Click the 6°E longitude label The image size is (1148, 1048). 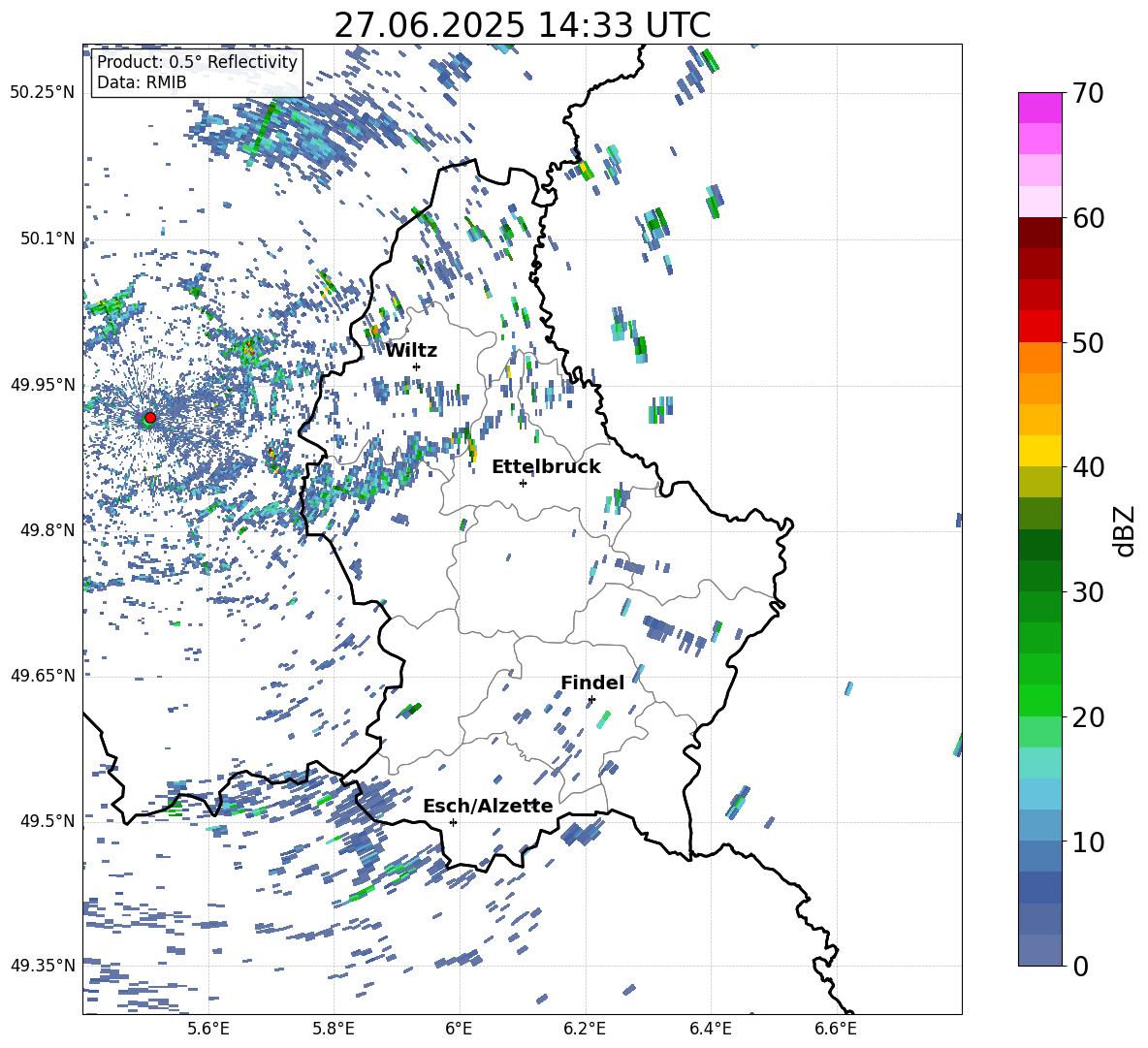click(x=459, y=1029)
